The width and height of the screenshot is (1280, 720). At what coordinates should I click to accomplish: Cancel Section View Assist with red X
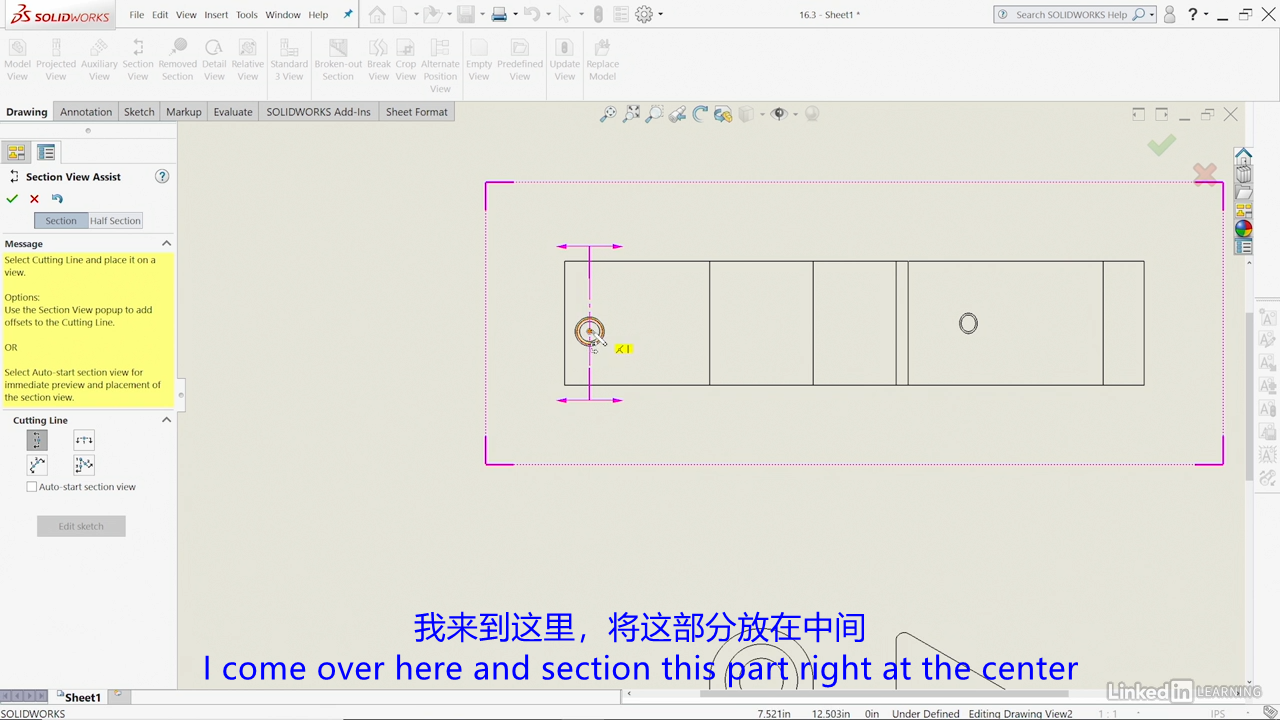[x=34, y=199]
